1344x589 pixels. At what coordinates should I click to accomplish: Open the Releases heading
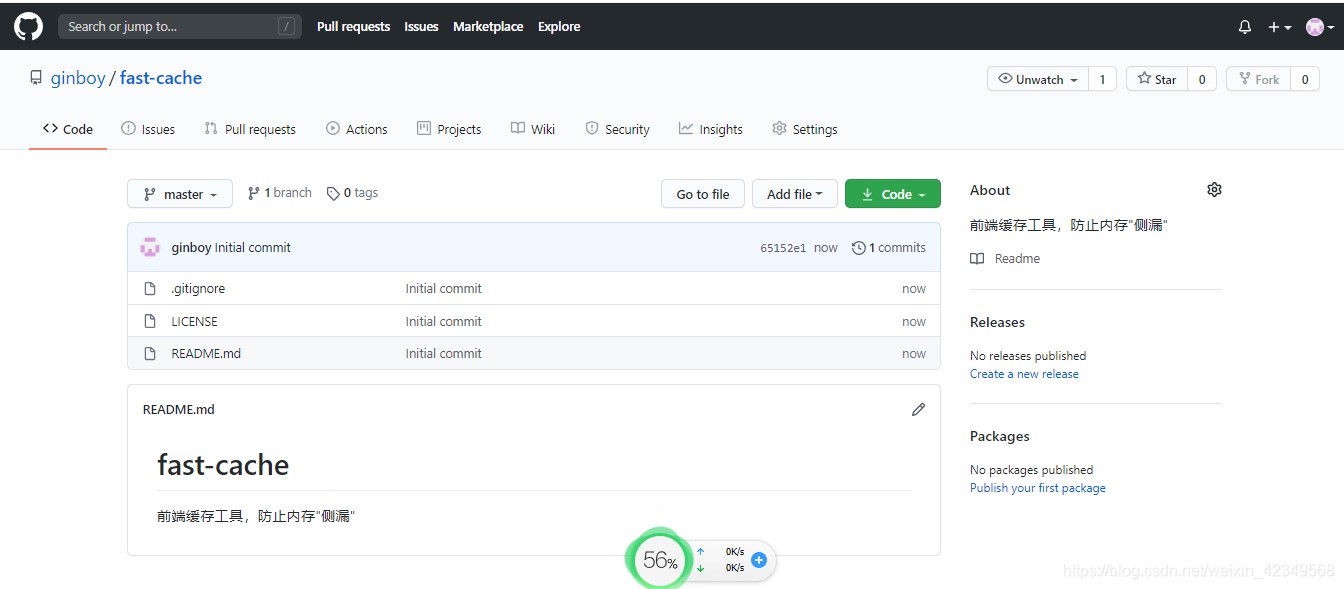[997, 322]
